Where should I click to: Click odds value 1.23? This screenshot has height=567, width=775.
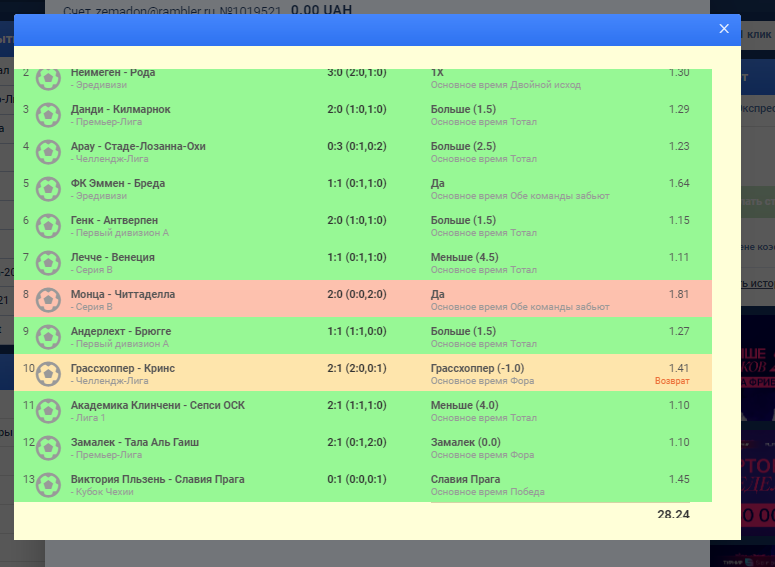tap(679, 146)
